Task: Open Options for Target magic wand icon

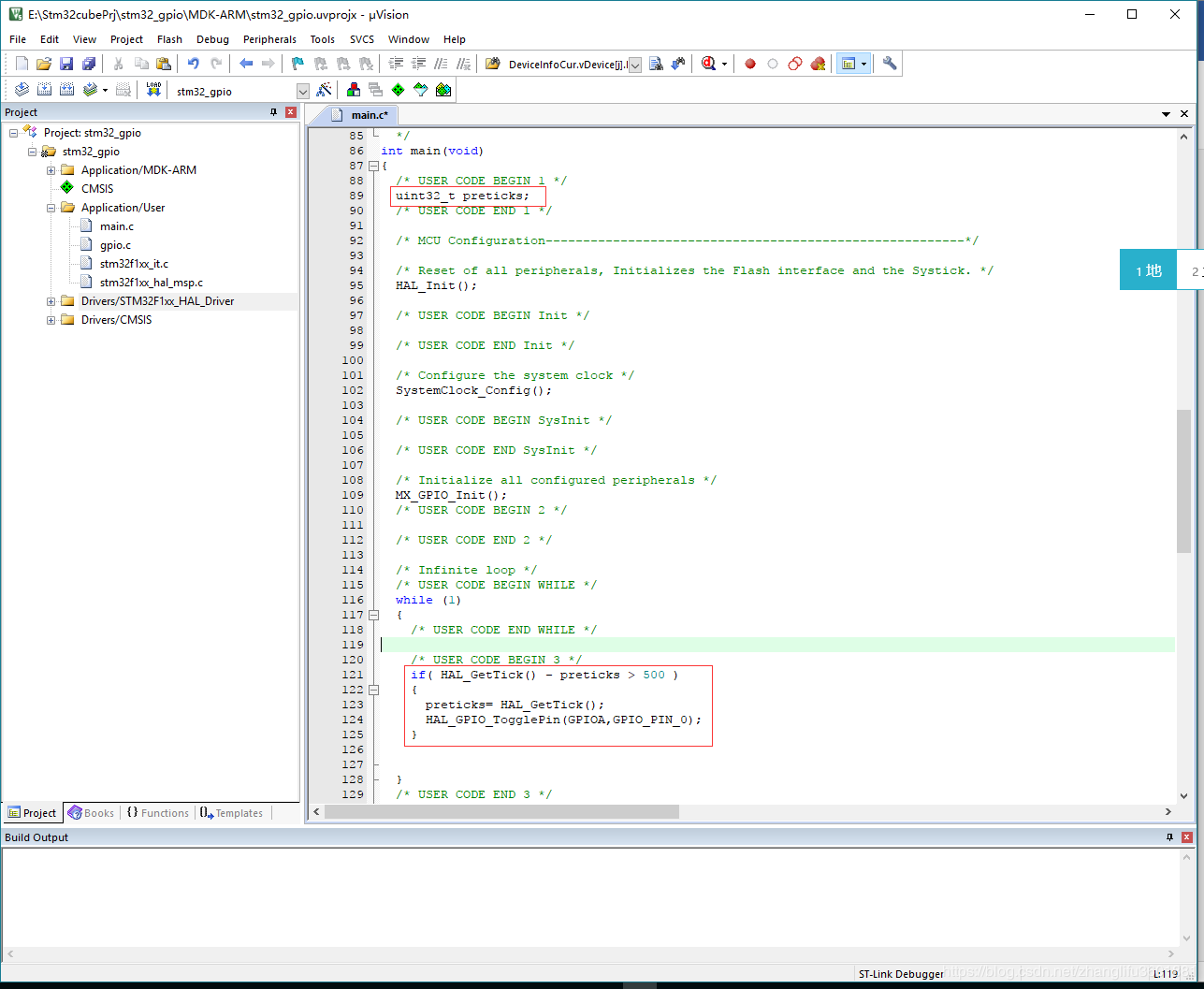Action: [324, 90]
